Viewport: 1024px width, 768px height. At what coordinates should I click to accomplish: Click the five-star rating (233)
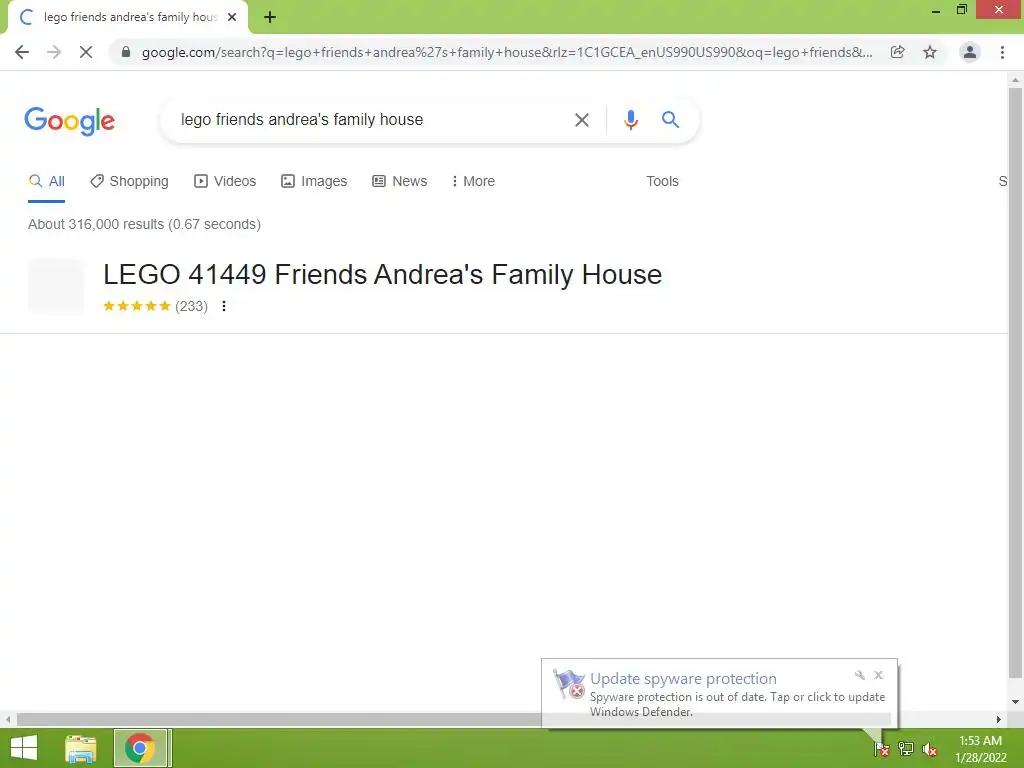coord(155,306)
